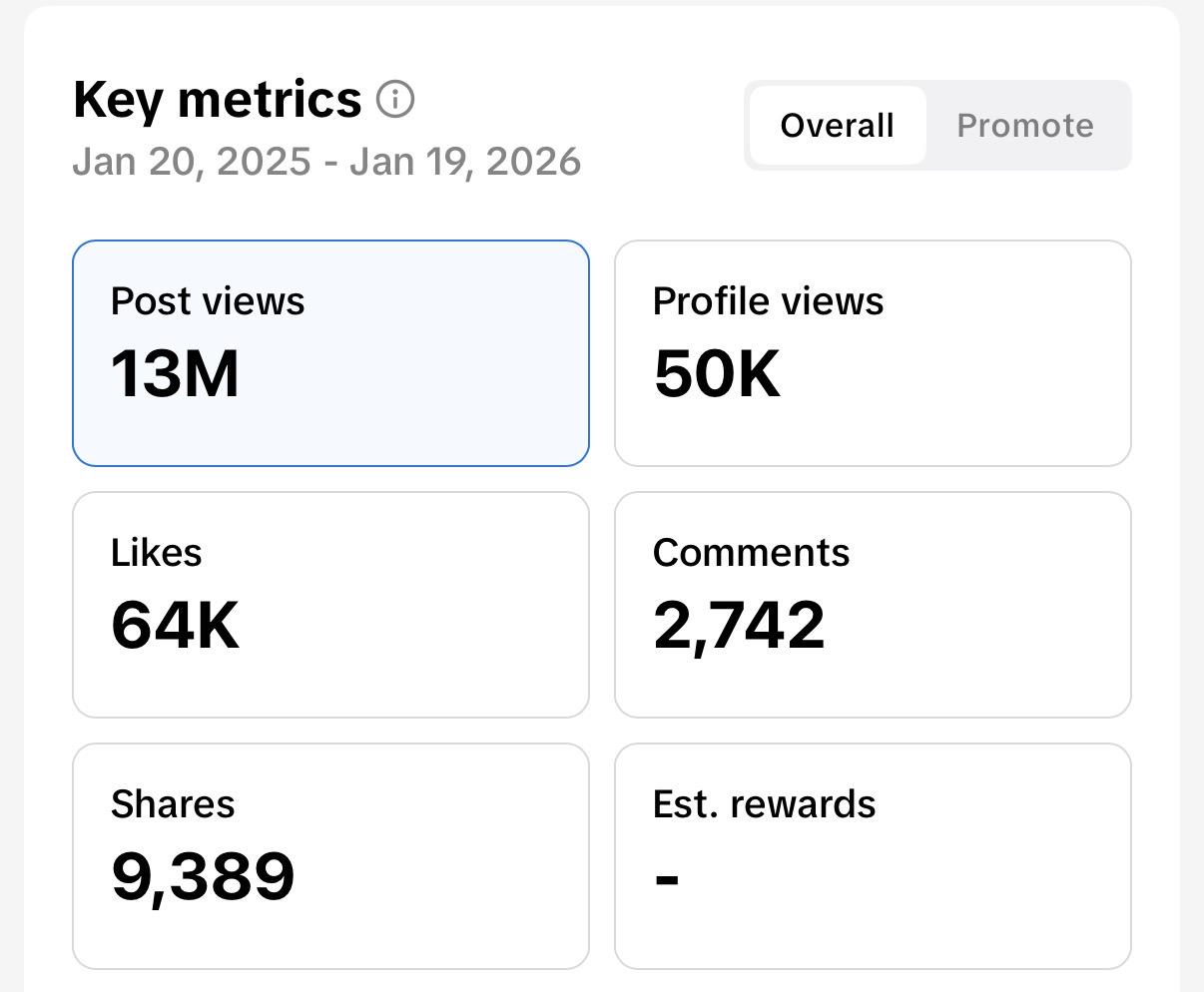Choose the Shares metric card
Viewport: 1204px width, 992px height.
point(330,855)
